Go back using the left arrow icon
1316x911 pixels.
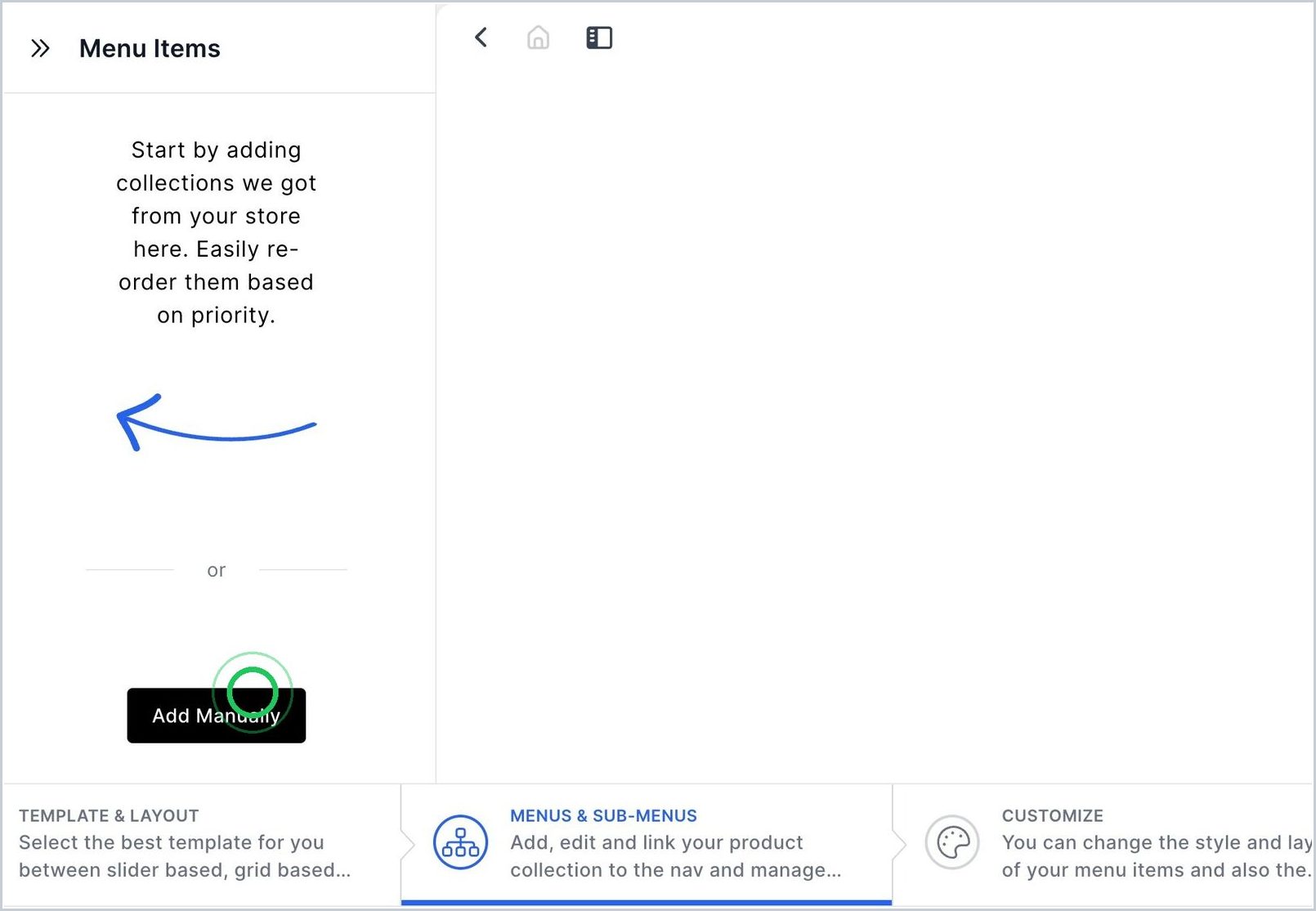tap(481, 38)
